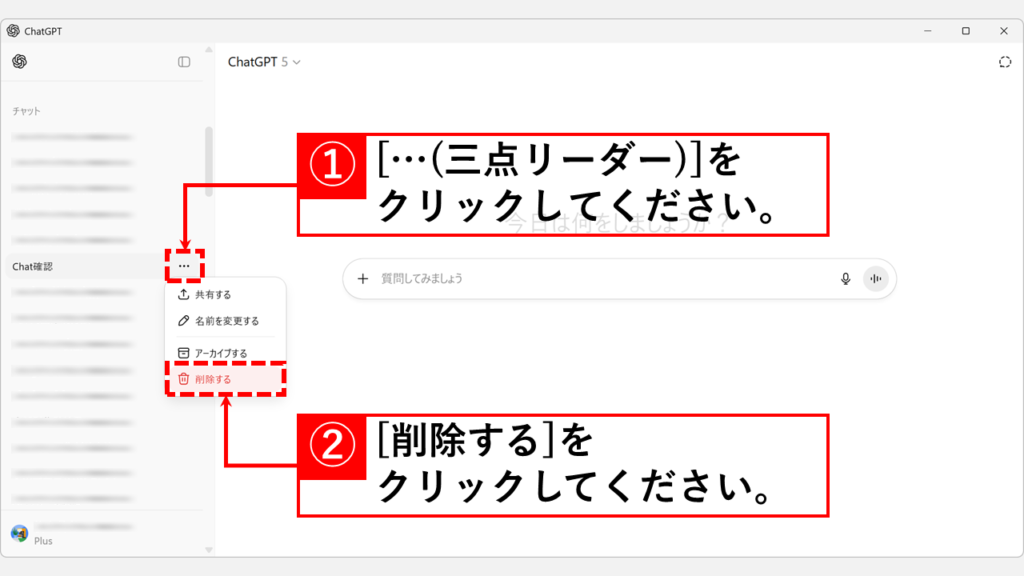Click the user avatar at sidebar bottom
The image size is (1024, 576).
(x=19, y=533)
